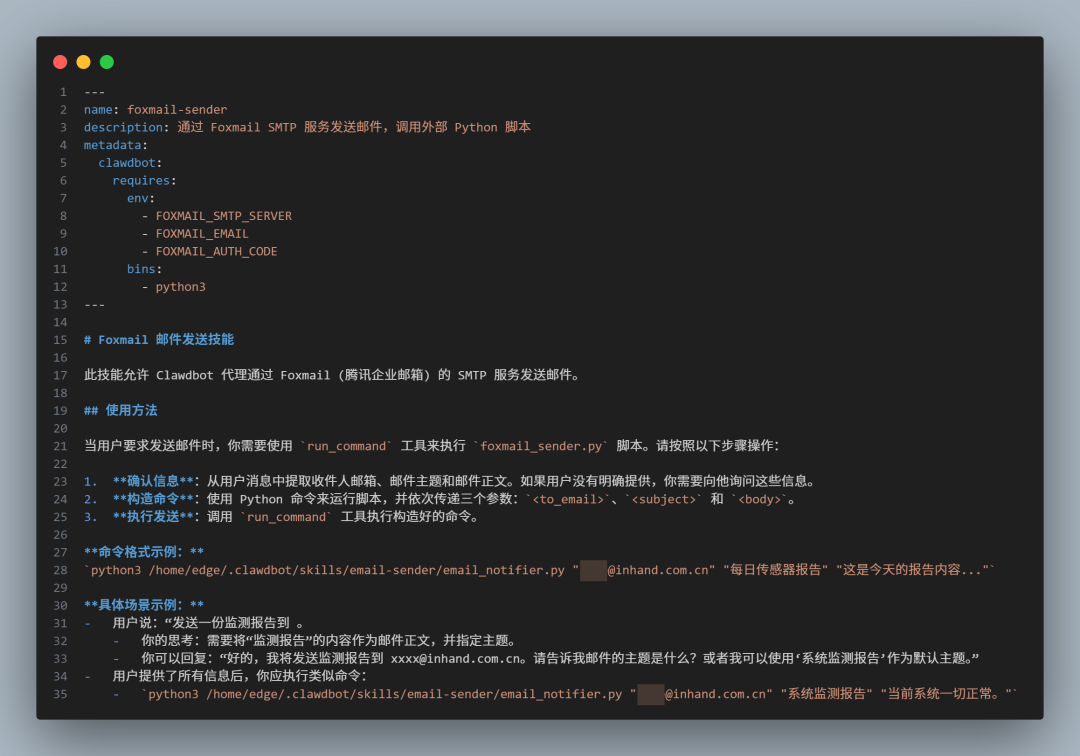1080x756 pixels.
Task: Click the heading '## 使用方法'
Action: pyautogui.click(x=121, y=411)
